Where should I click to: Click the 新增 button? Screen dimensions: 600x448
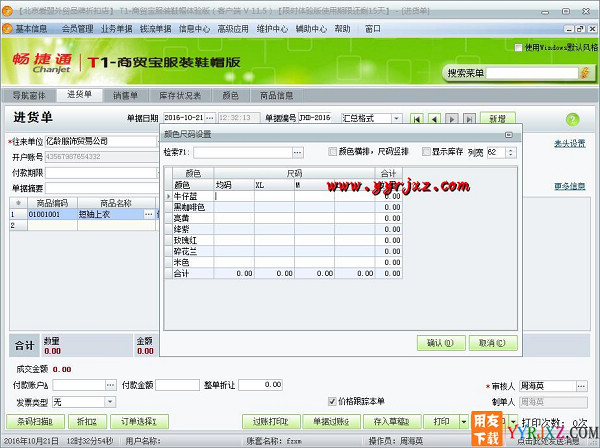coord(497,119)
